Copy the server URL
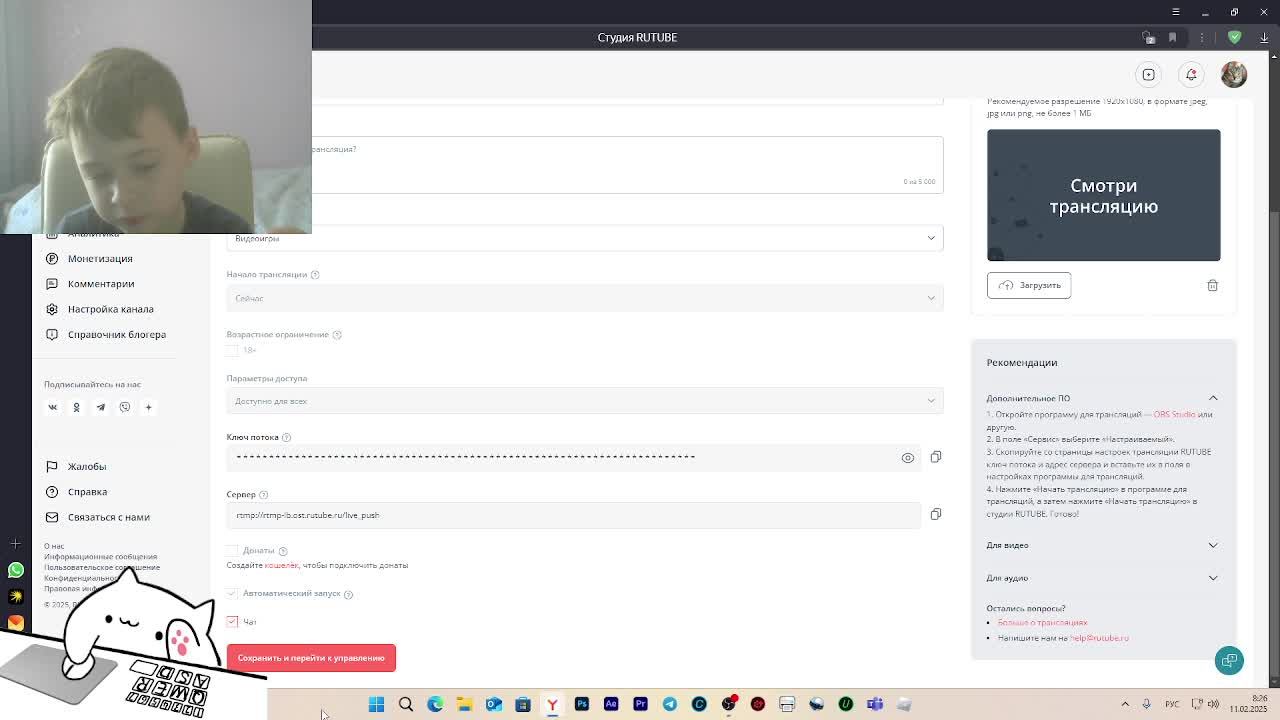This screenshot has width=1280, height=720. (x=936, y=514)
